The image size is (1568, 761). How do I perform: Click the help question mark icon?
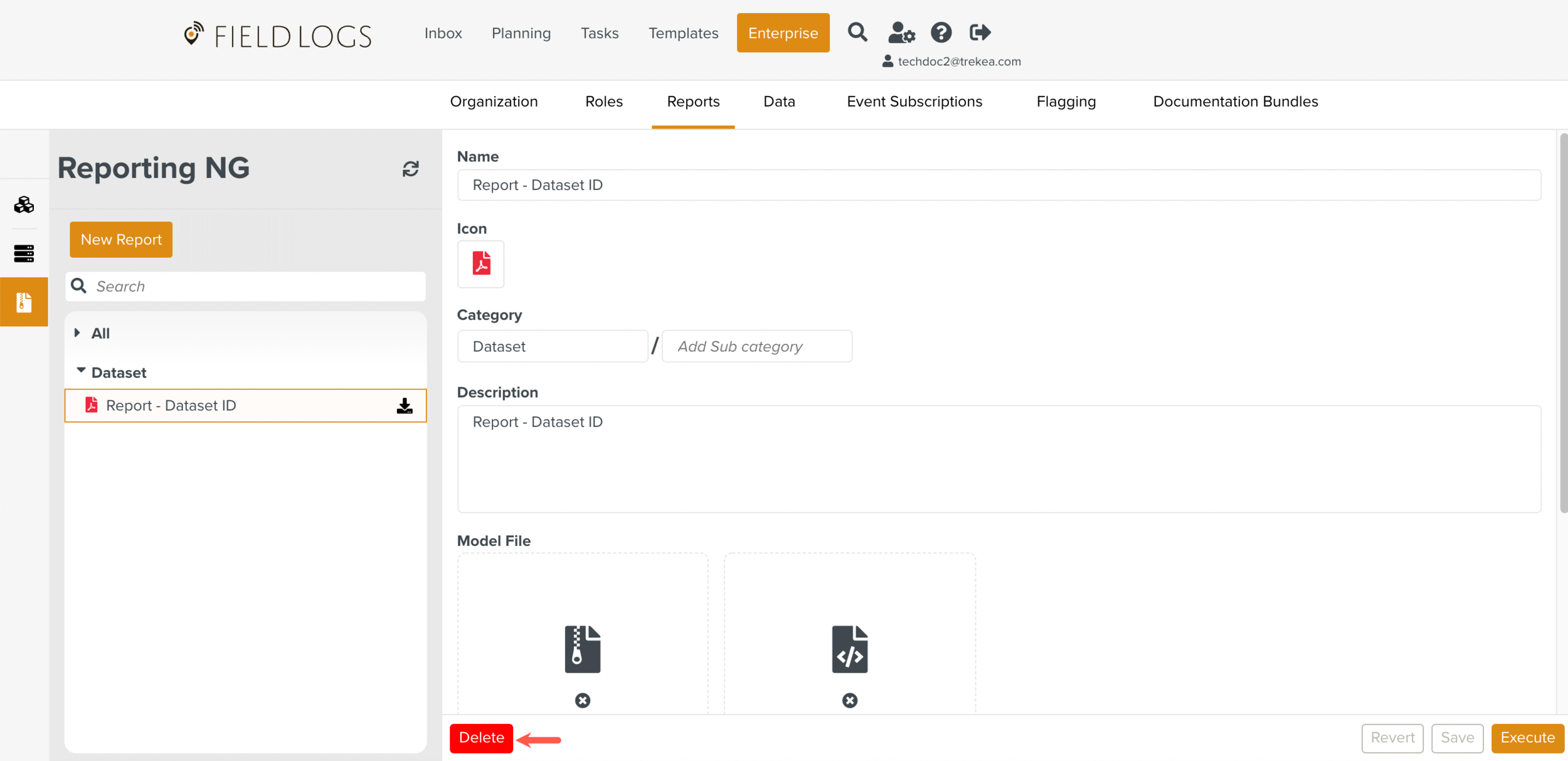point(941,32)
